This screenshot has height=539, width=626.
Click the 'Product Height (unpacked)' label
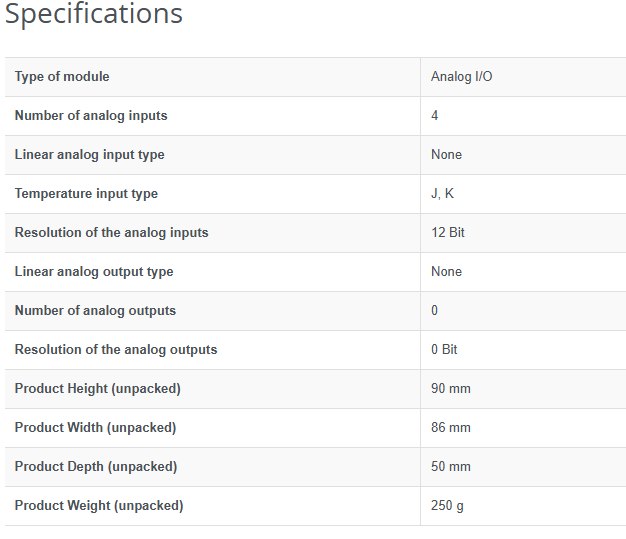point(98,389)
